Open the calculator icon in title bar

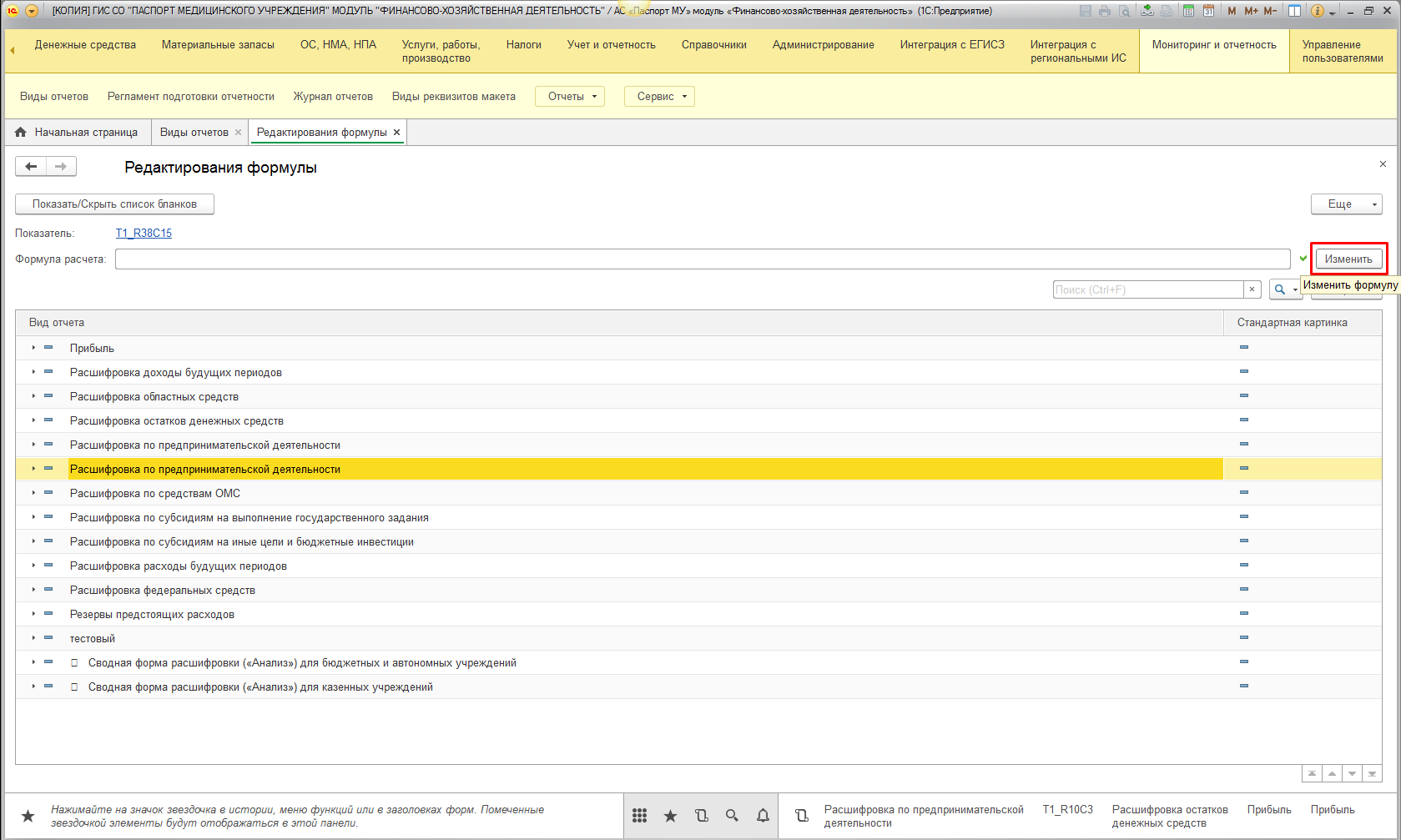click(x=1188, y=11)
